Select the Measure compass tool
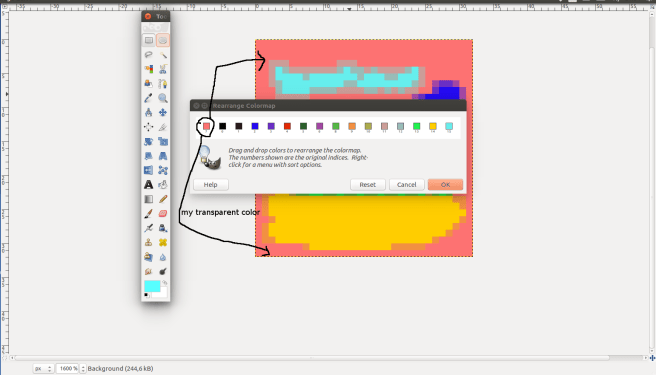Screen dimensions: 656x375 click(149, 113)
